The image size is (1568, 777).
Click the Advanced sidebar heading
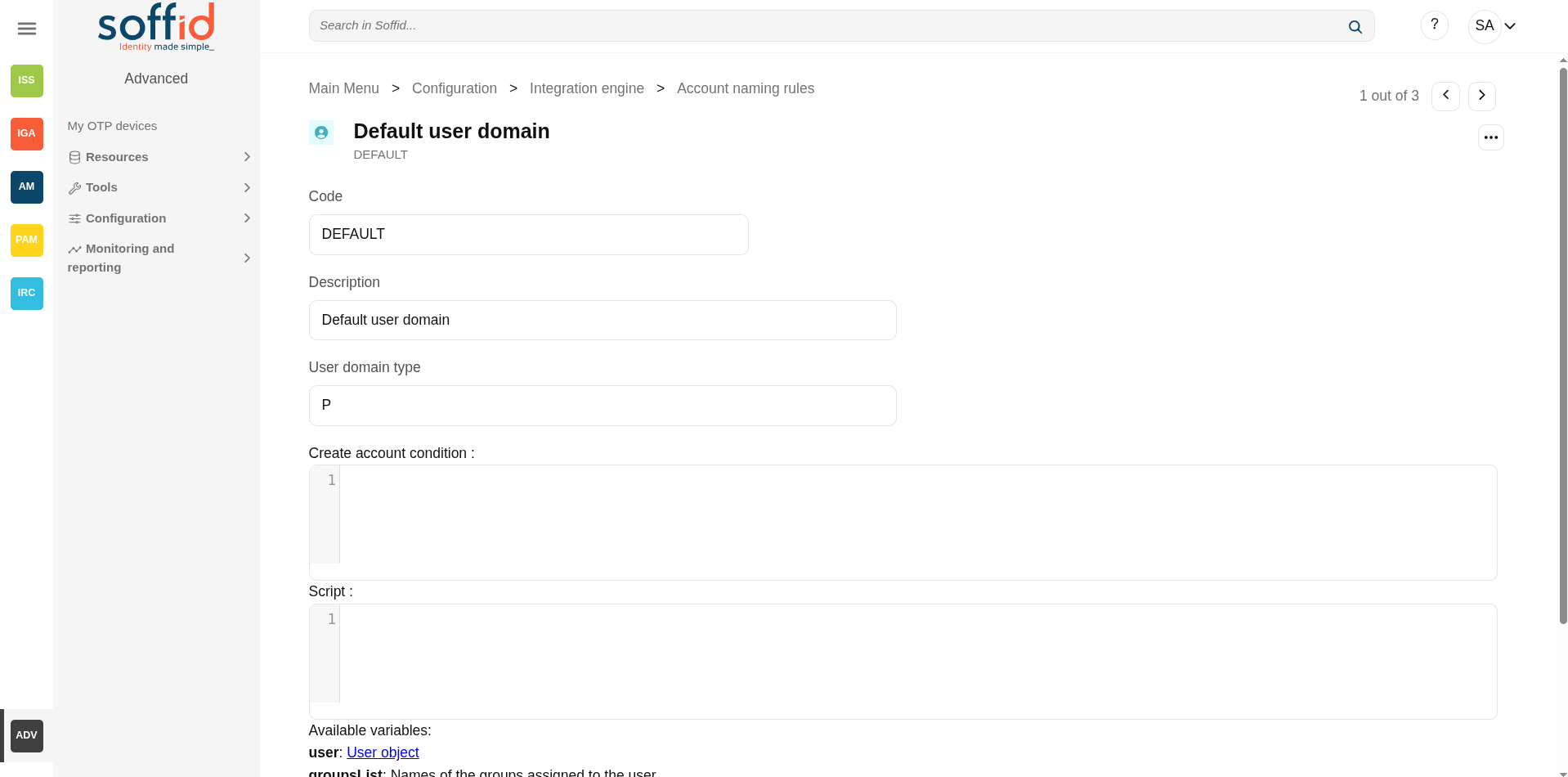156,79
